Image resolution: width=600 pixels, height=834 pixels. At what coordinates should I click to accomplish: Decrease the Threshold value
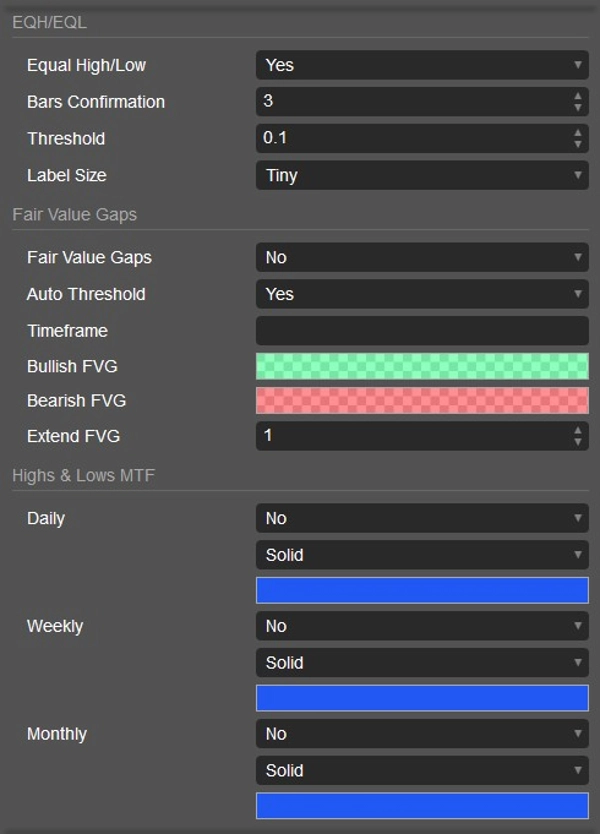[578, 144]
